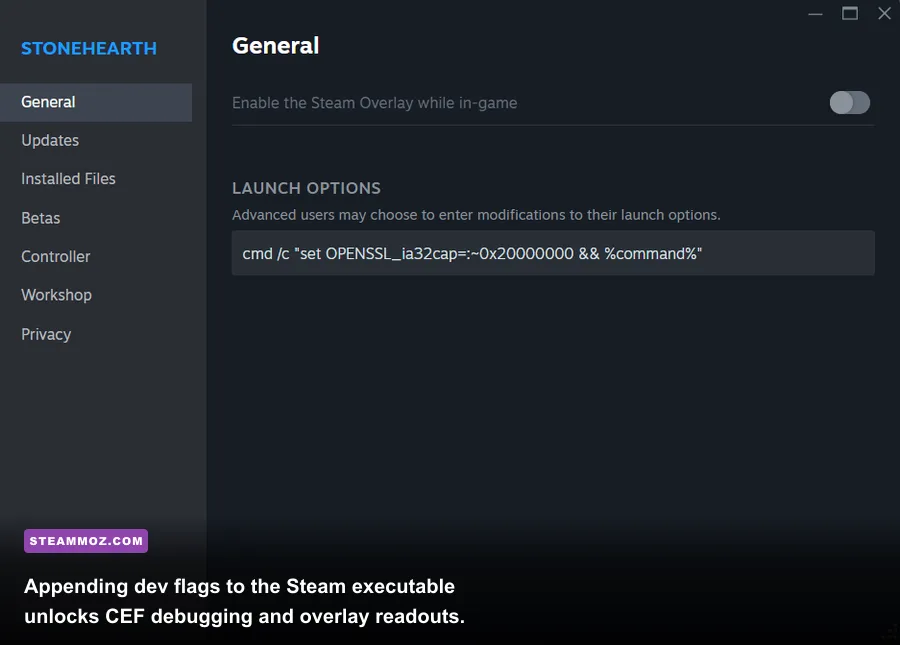Open the Privacy section
The image size is (900, 645).
[x=46, y=334]
